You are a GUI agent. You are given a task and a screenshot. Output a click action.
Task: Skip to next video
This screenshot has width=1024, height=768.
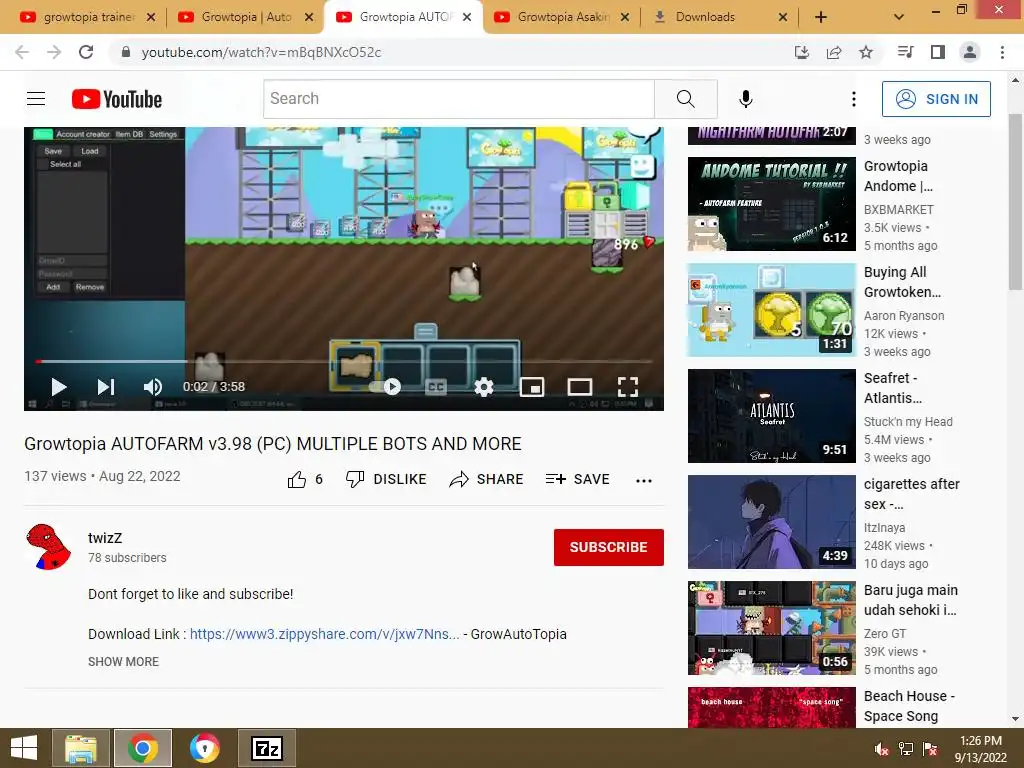pos(106,387)
